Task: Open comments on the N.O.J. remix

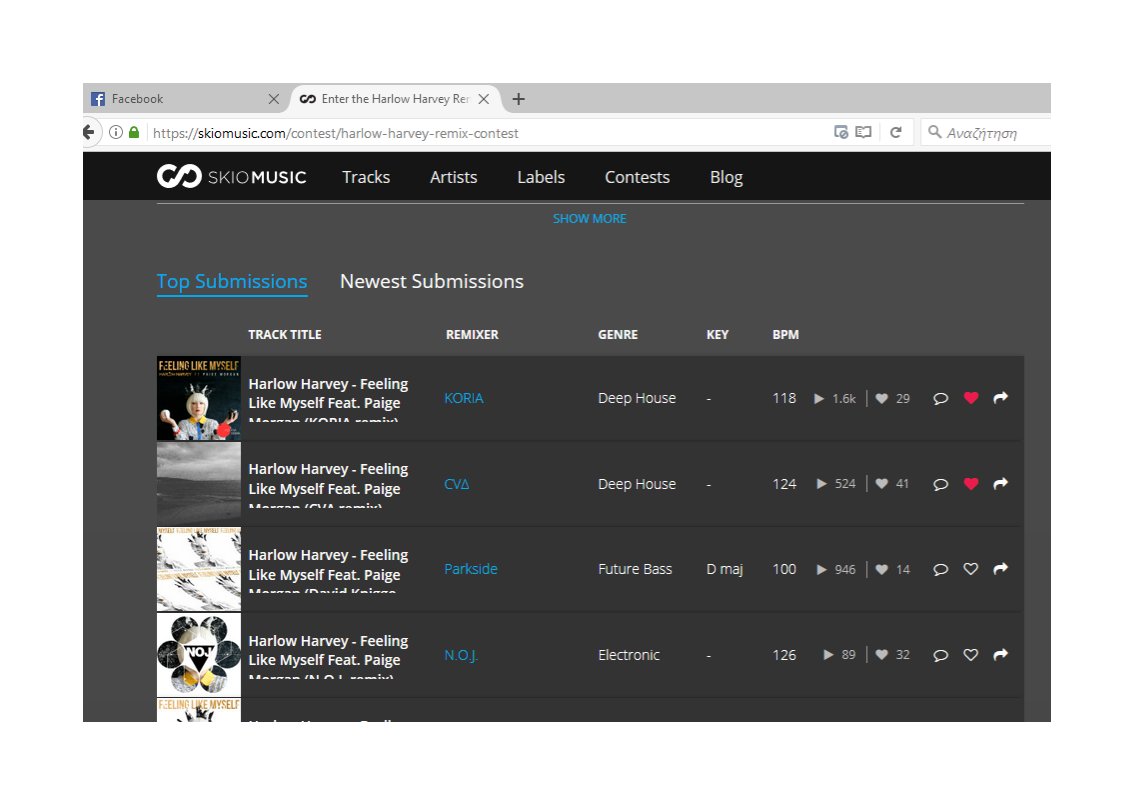Action: point(940,655)
